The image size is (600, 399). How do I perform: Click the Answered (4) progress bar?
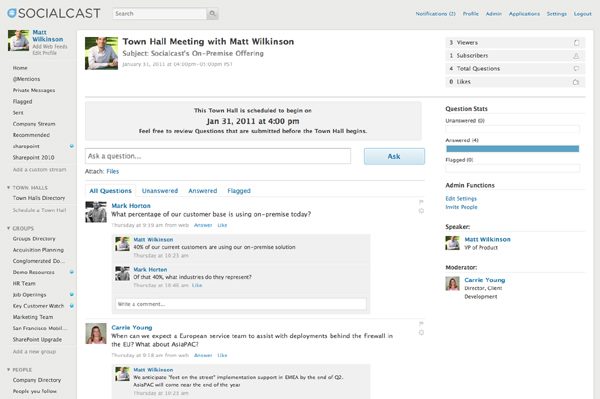pos(512,148)
